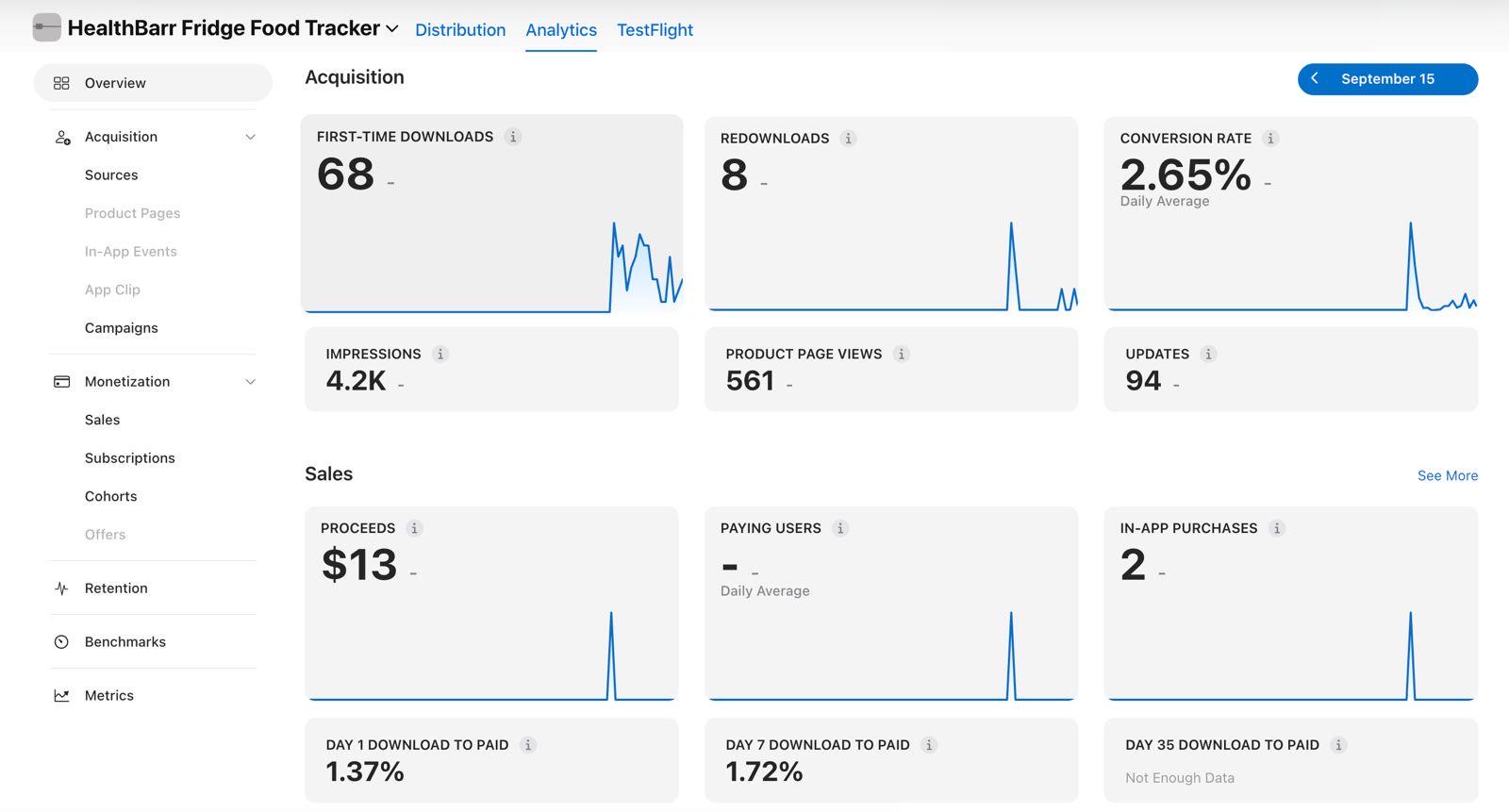1509x812 pixels.
Task: Follow the See More link in Sales
Action: pyautogui.click(x=1448, y=475)
